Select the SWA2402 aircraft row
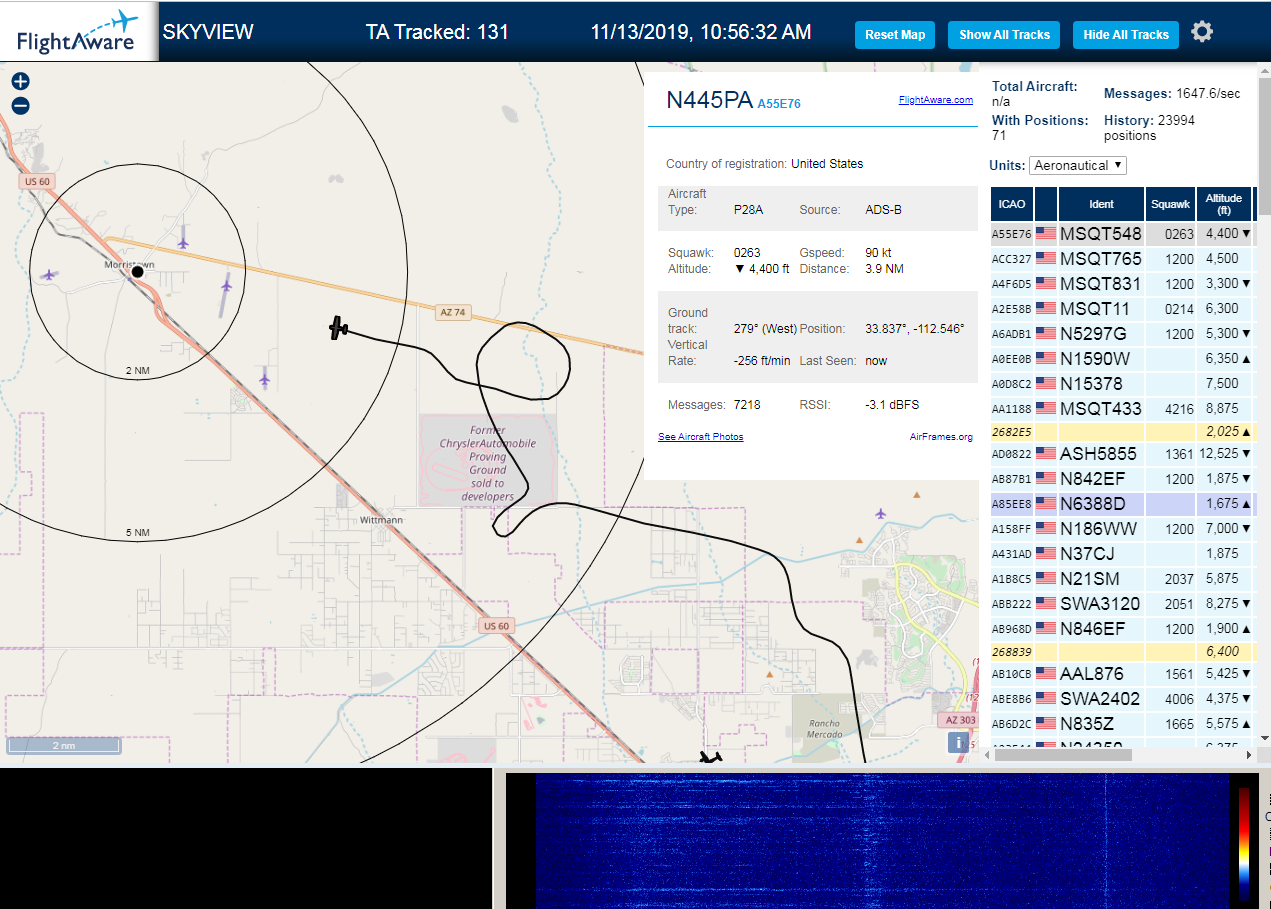Viewport: 1271px width, 909px height. point(1123,699)
